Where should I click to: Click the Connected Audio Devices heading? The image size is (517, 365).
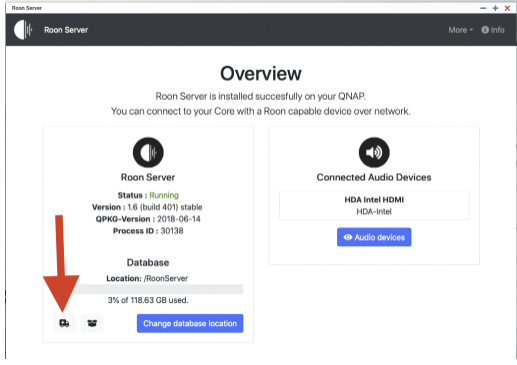pos(374,177)
